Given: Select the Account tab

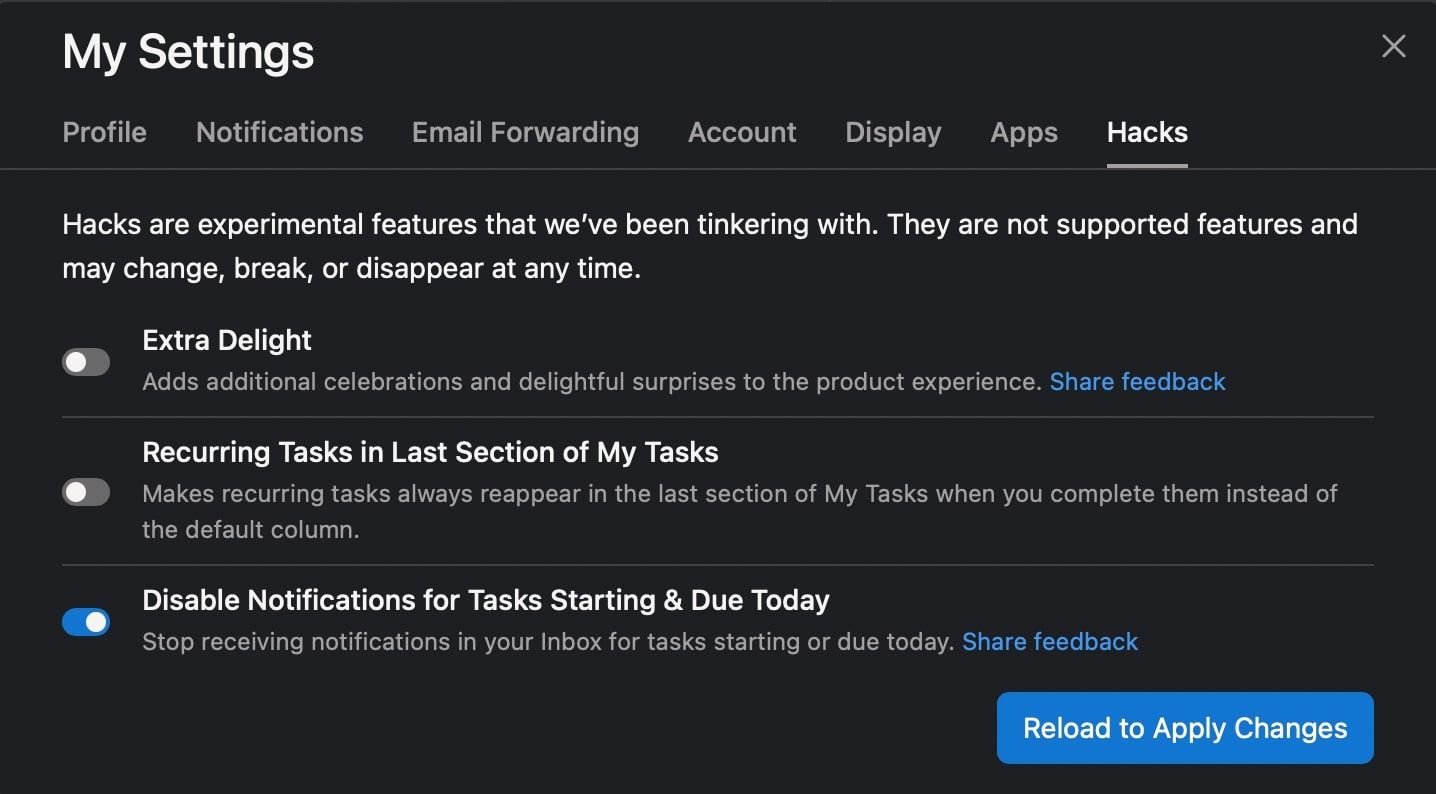Looking at the screenshot, I should pyautogui.click(x=742, y=133).
